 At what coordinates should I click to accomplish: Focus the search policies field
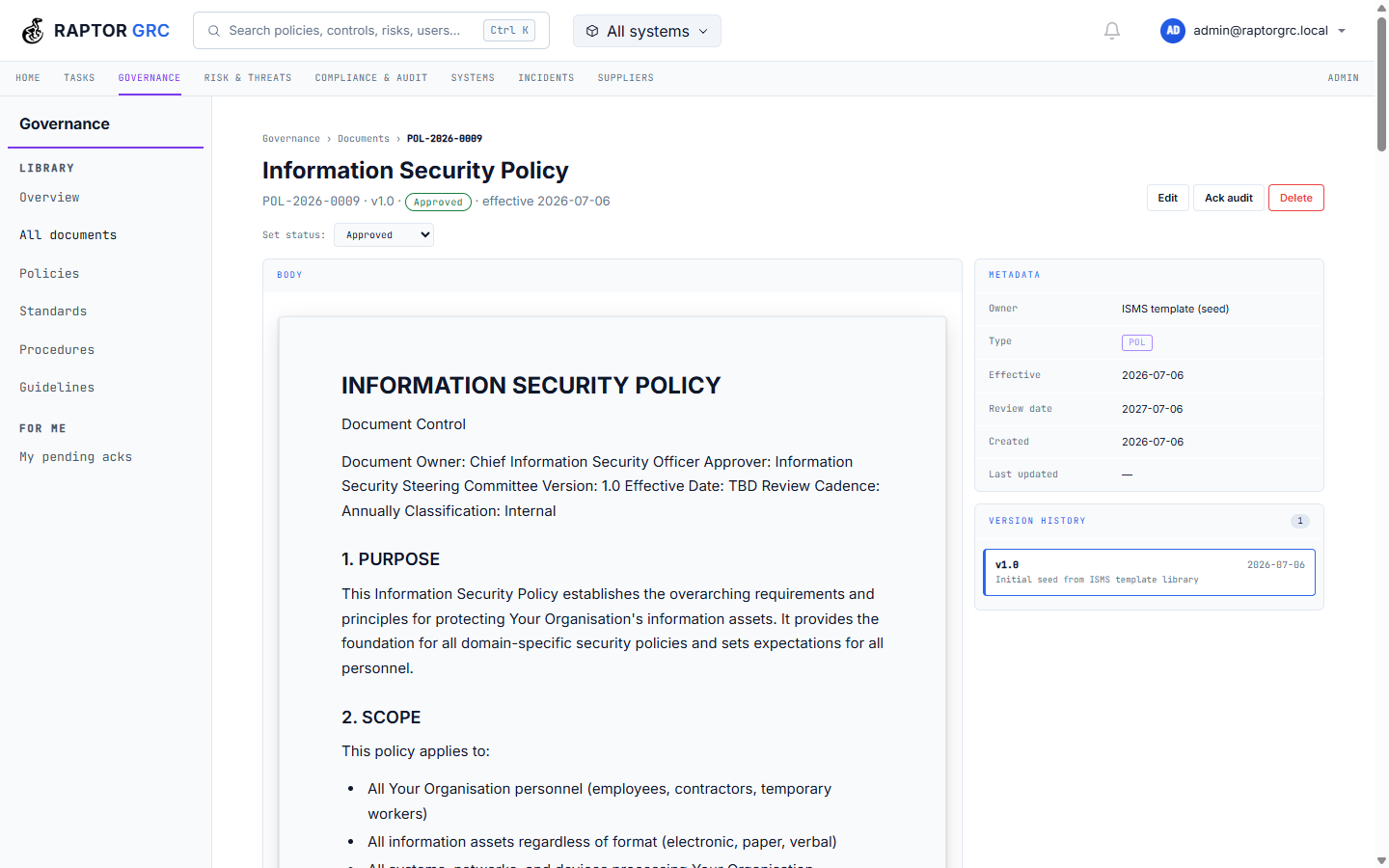pos(371,31)
